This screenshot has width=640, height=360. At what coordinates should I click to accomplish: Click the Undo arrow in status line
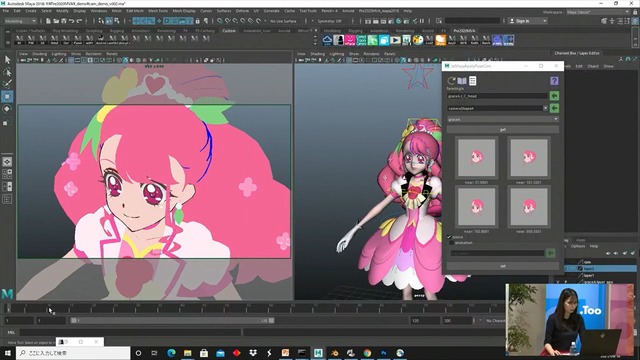coord(71,21)
